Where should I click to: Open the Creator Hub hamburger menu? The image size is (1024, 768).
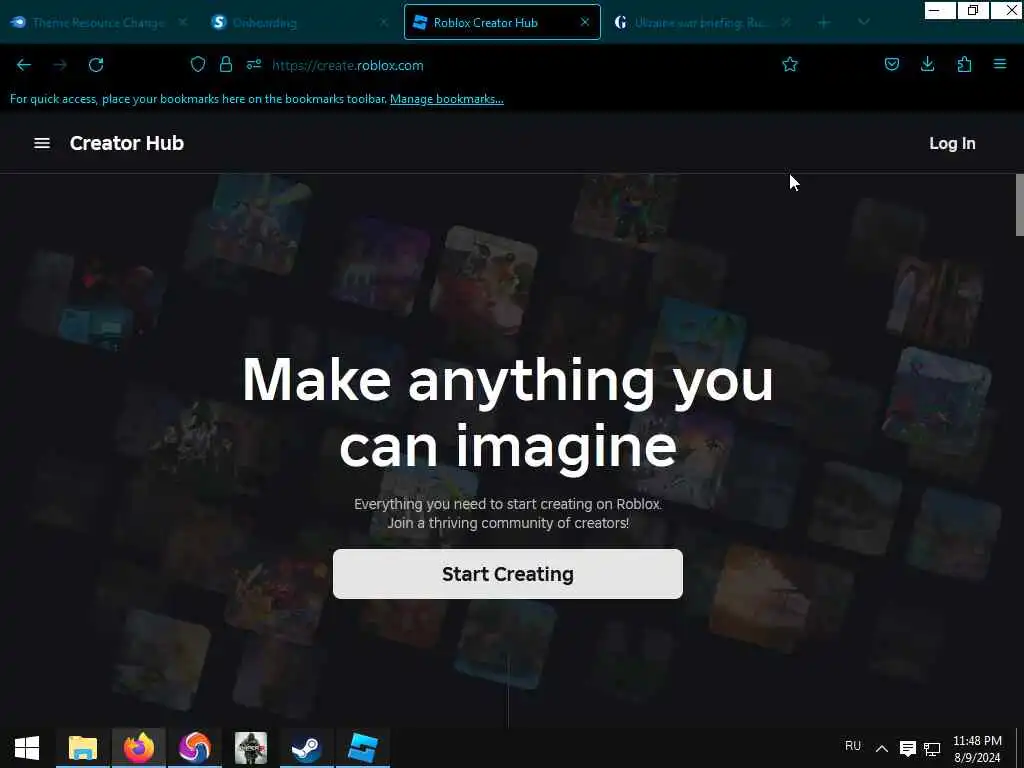[x=42, y=143]
